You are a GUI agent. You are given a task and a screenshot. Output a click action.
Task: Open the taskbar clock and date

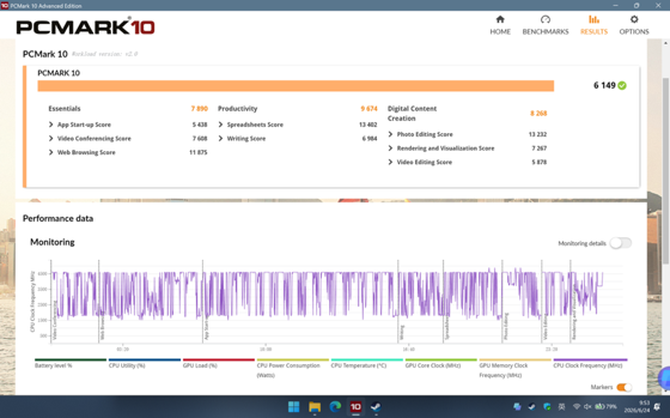638,406
